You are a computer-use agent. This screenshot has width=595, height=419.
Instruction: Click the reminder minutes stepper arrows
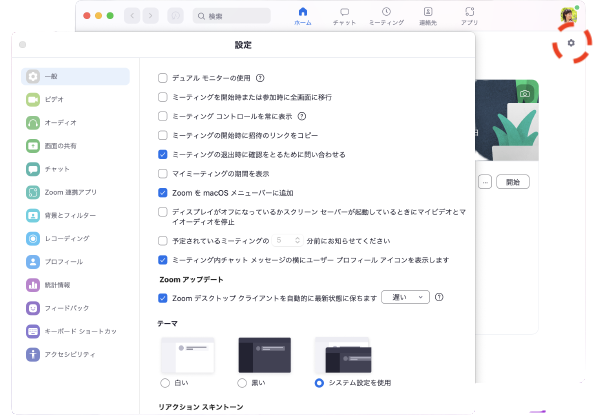(x=297, y=240)
